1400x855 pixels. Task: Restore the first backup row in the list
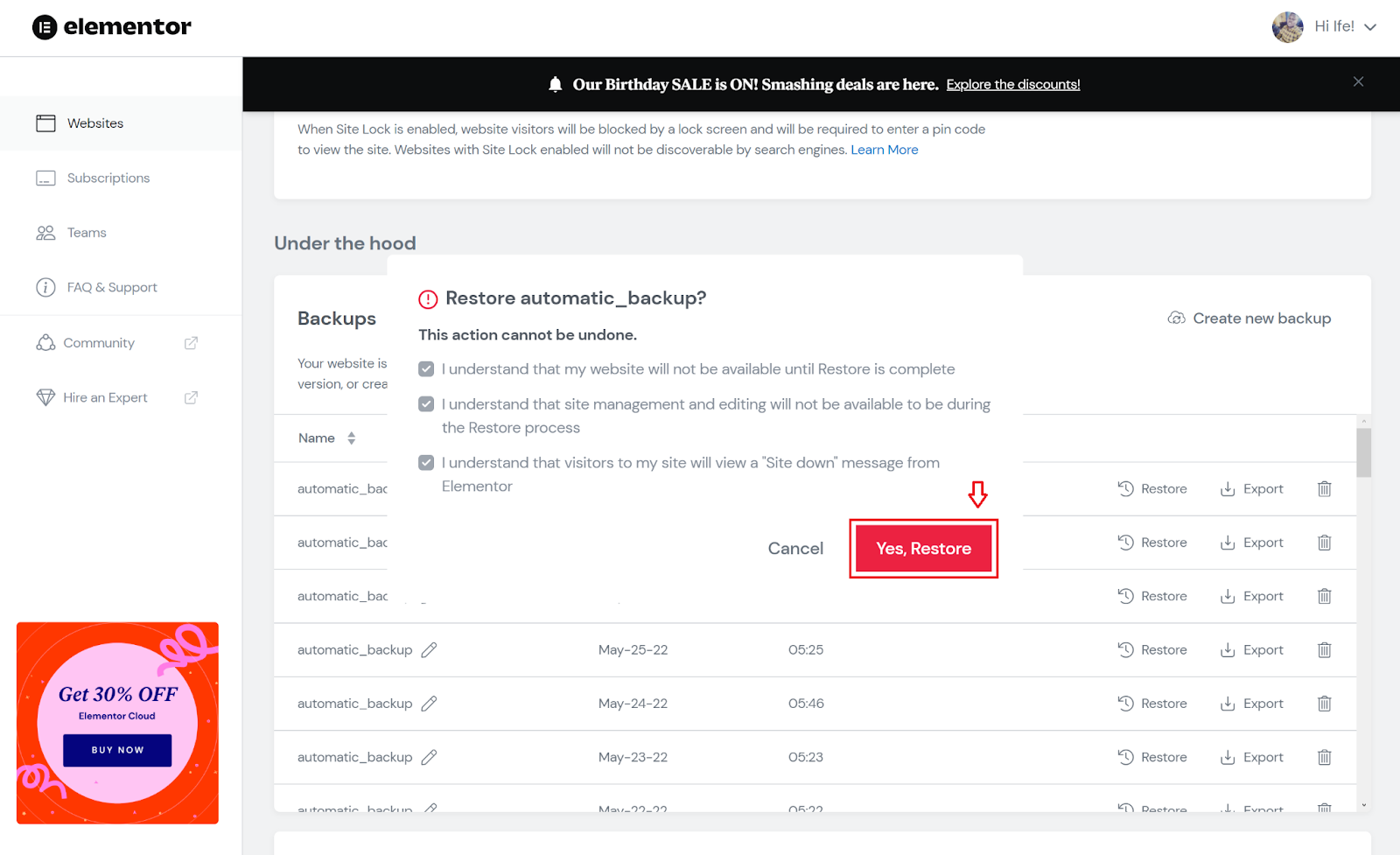point(1152,489)
